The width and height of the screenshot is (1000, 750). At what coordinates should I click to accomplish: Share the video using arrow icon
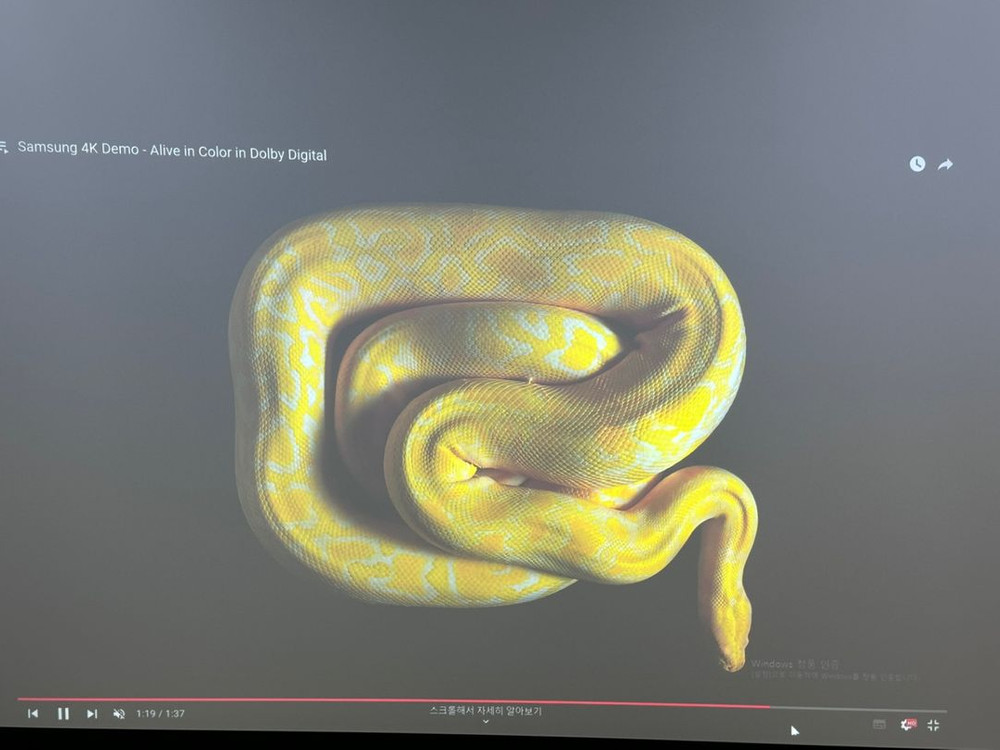coord(945,164)
